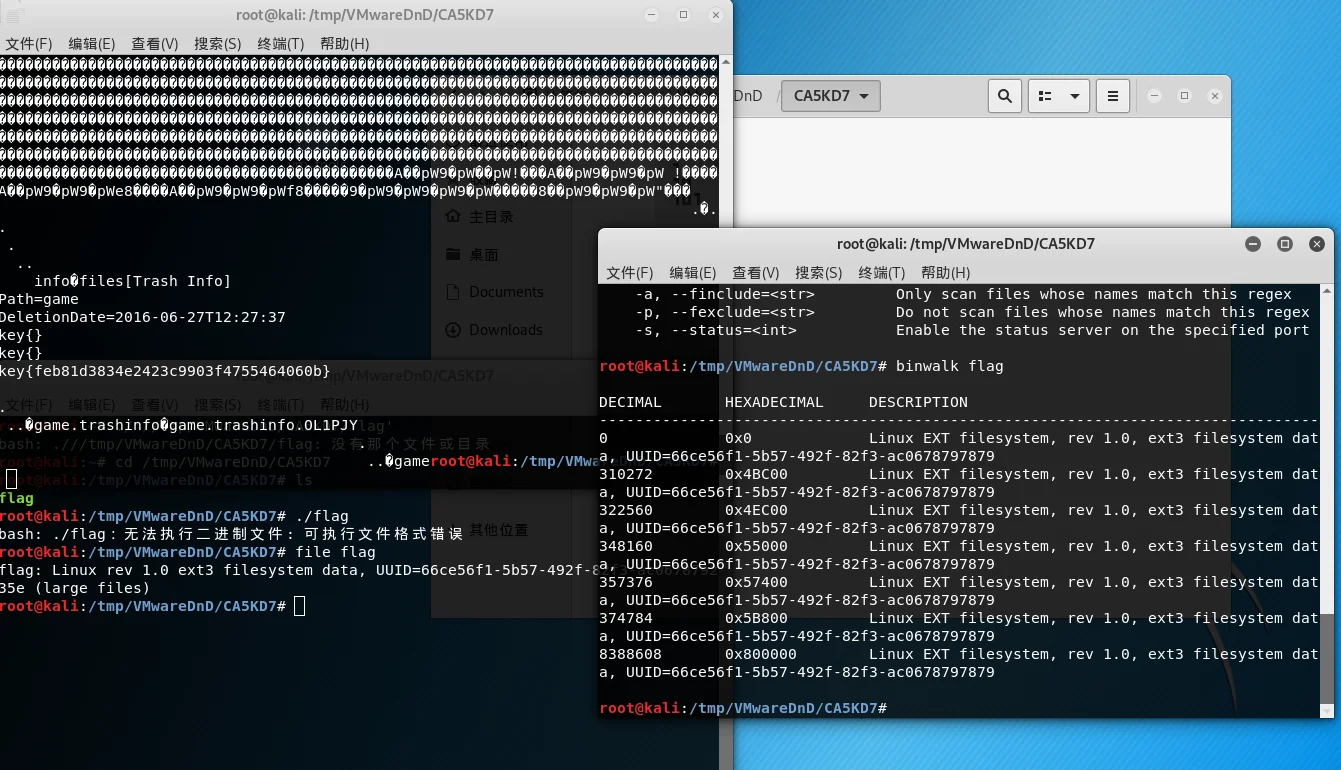
Task: Click the binwalk terminal vertical scrollbar
Action: pos(1327,500)
